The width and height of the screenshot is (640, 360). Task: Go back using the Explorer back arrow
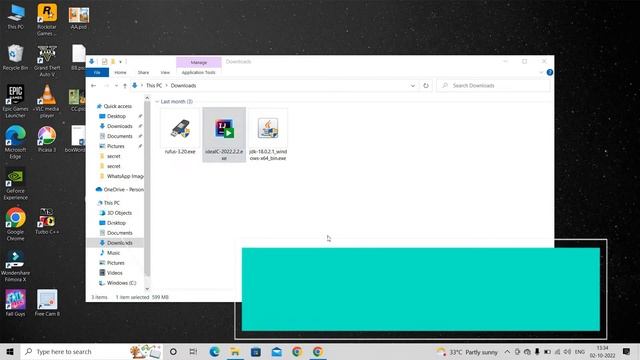coord(93,86)
